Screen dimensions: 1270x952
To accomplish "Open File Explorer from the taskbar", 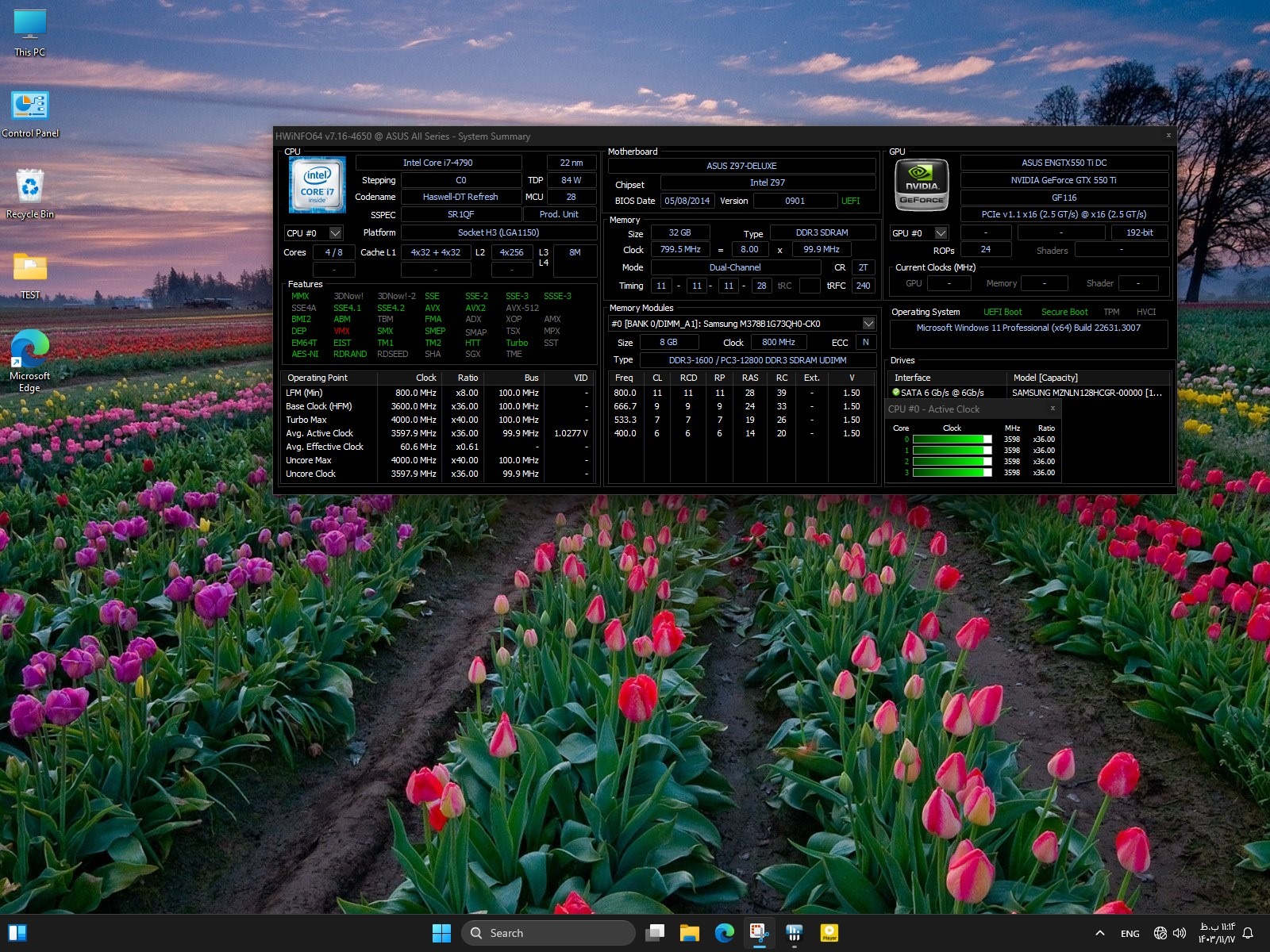I will click(x=689, y=933).
